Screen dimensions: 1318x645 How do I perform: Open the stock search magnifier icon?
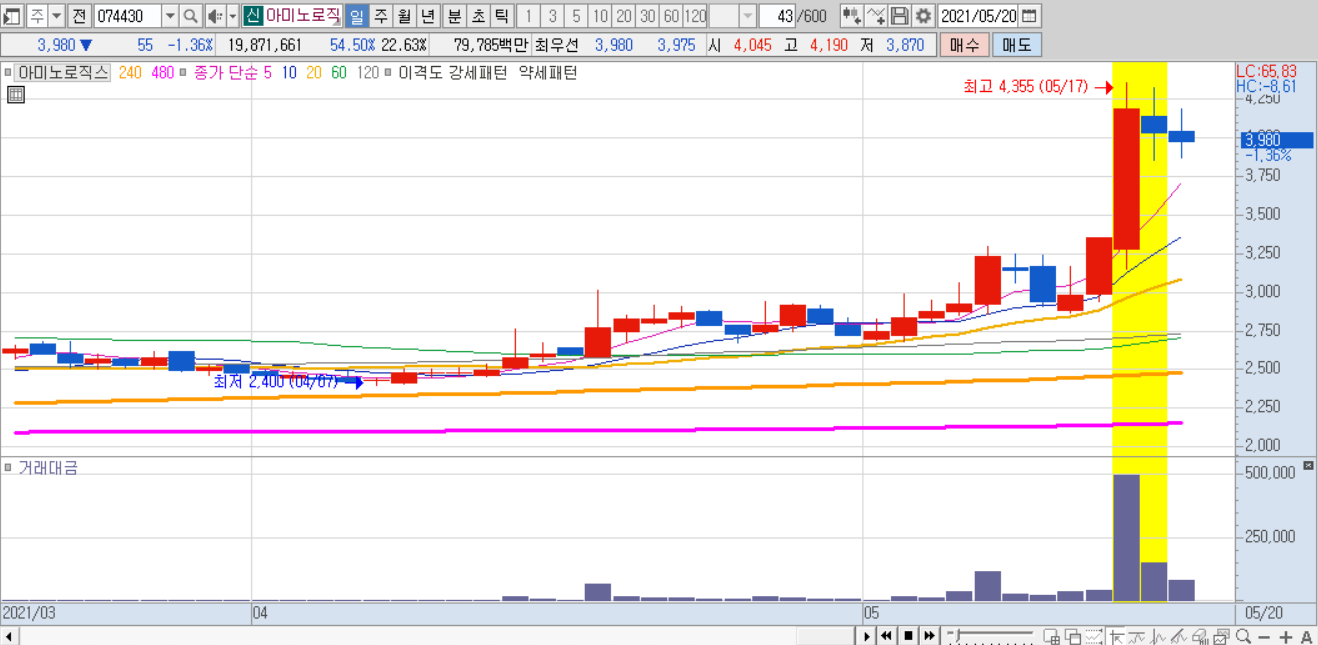(190, 16)
